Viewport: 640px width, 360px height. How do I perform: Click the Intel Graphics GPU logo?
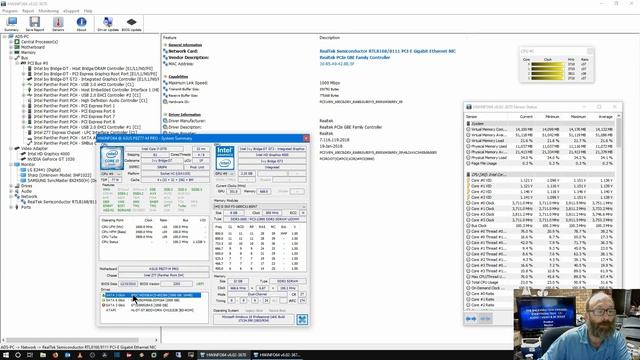pos(225,158)
